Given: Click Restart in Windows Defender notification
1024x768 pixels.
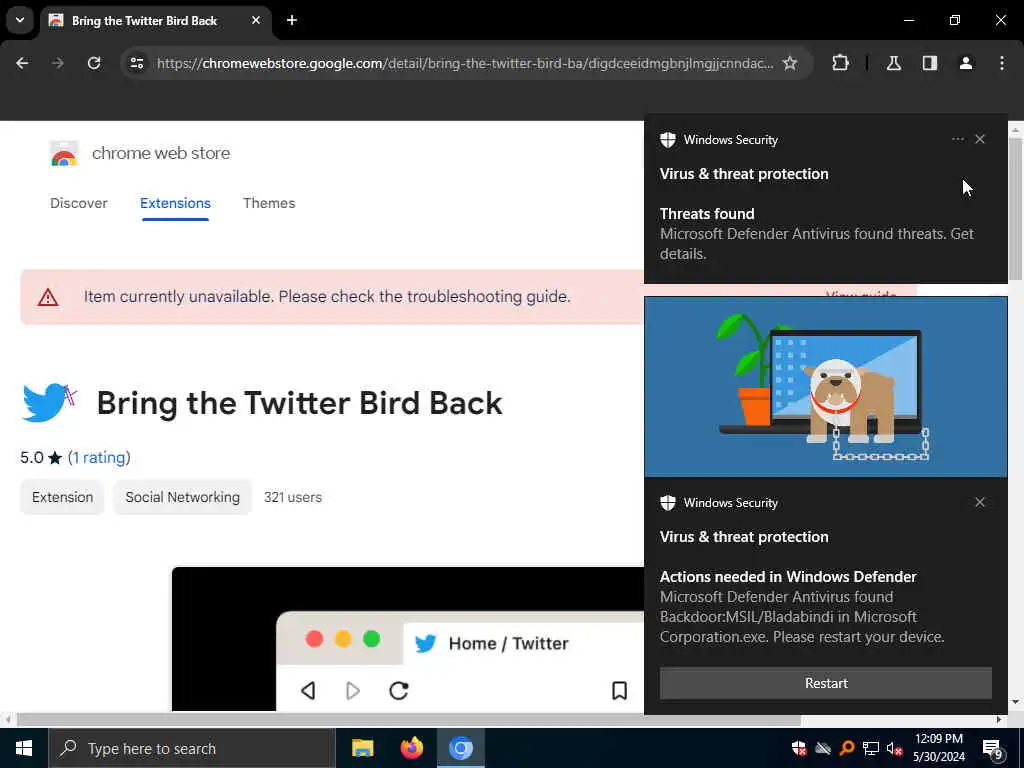Looking at the screenshot, I should coord(825,683).
